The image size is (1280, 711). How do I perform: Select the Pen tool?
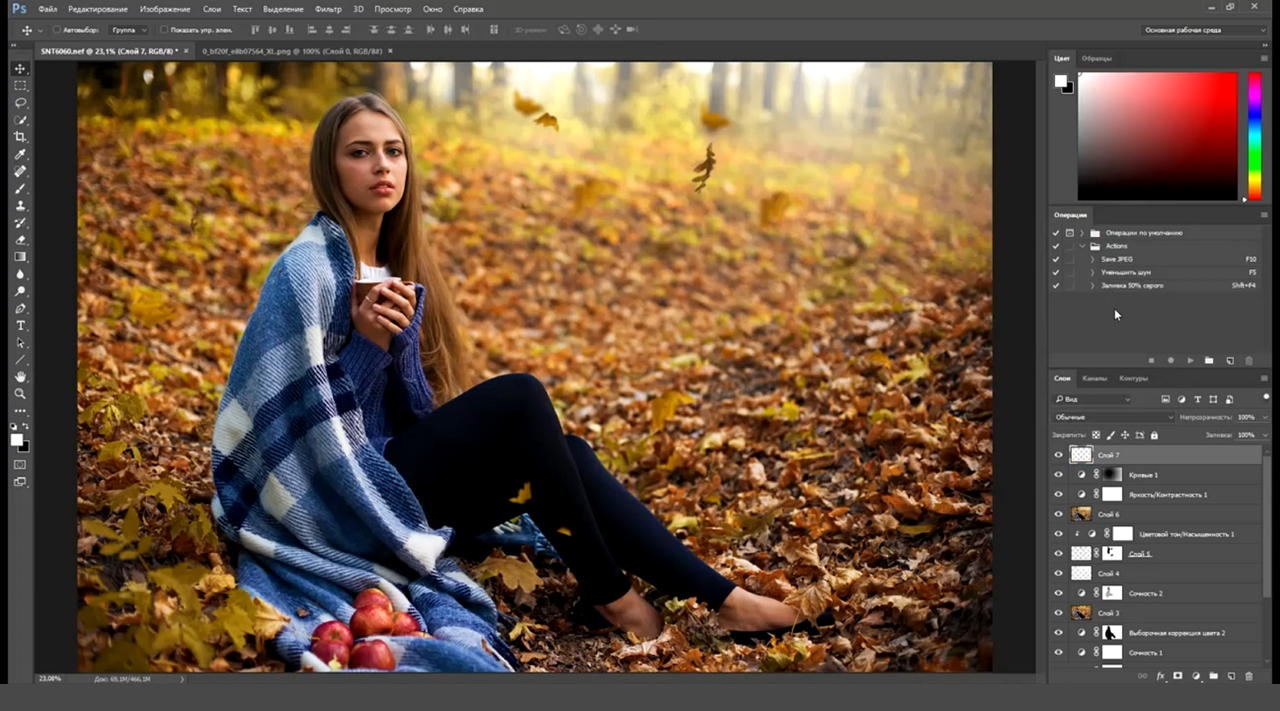[x=20, y=309]
